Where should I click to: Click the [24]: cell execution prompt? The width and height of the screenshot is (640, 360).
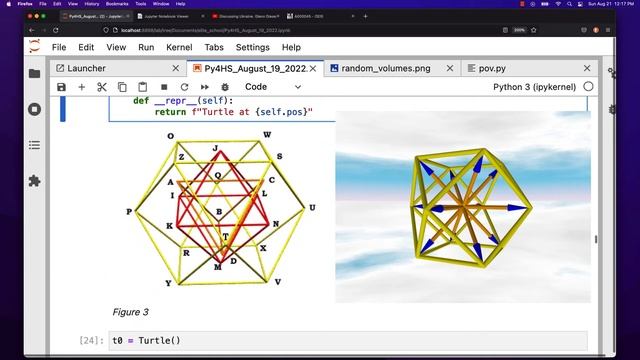click(92, 340)
